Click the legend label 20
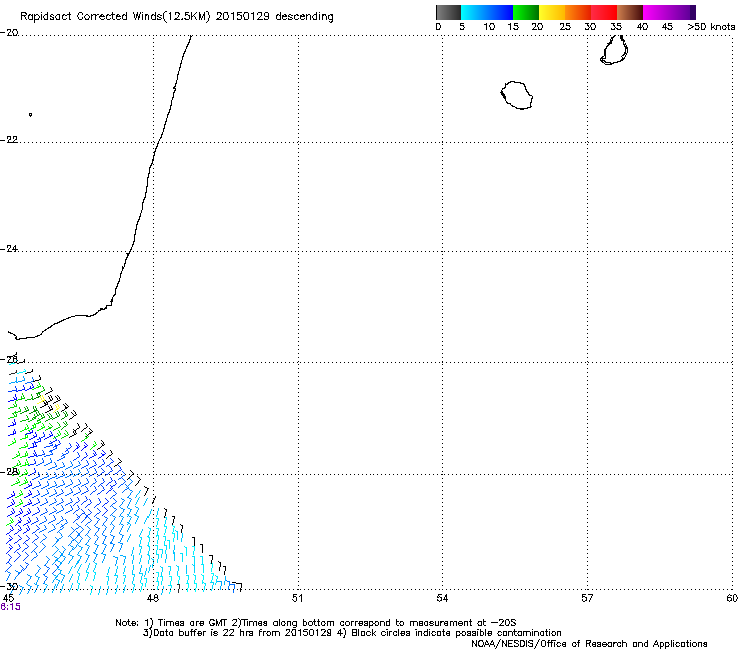This screenshot has height=650, width=740. (x=537, y=27)
